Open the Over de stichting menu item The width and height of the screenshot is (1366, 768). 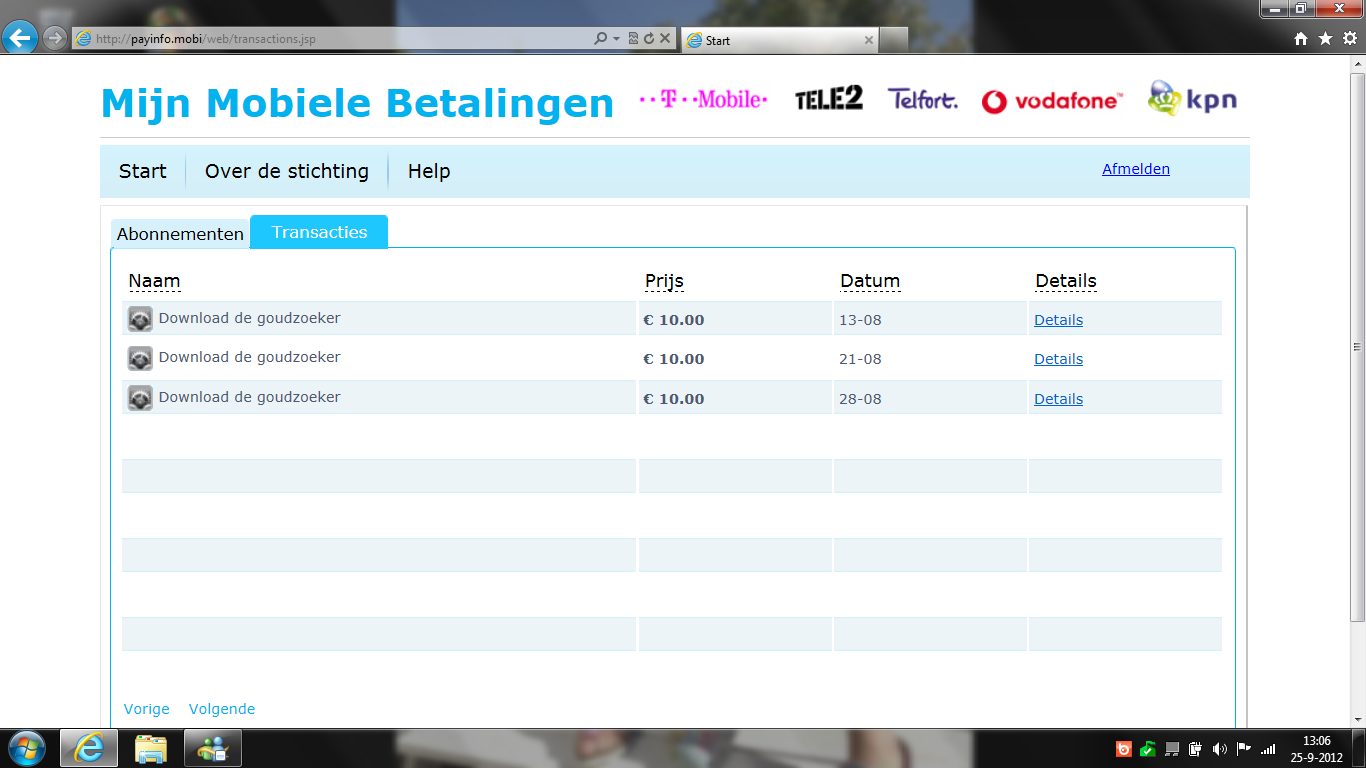(x=286, y=171)
